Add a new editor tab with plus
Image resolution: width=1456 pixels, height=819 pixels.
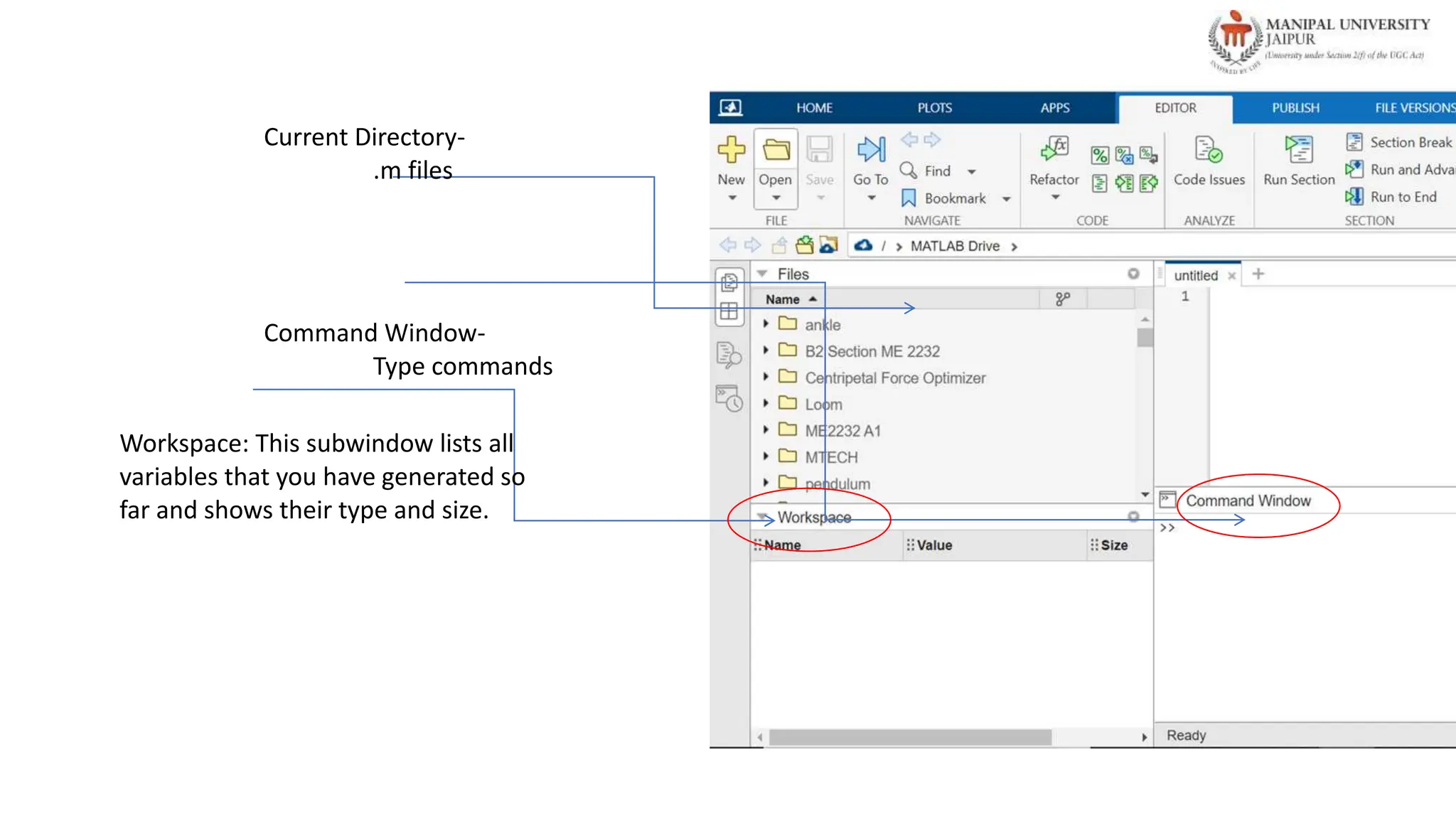coord(1258,274)
